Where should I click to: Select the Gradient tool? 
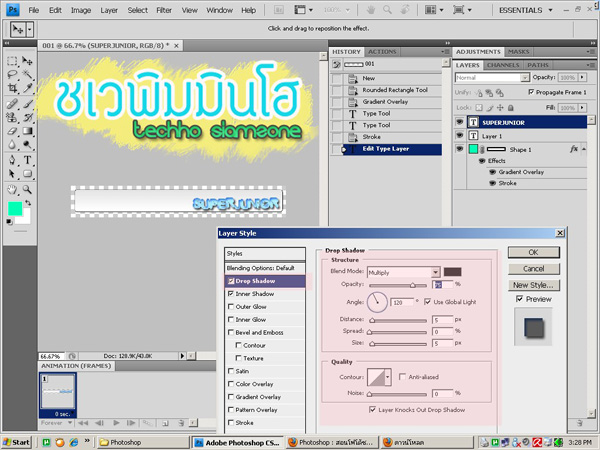(x=27, y=131)
